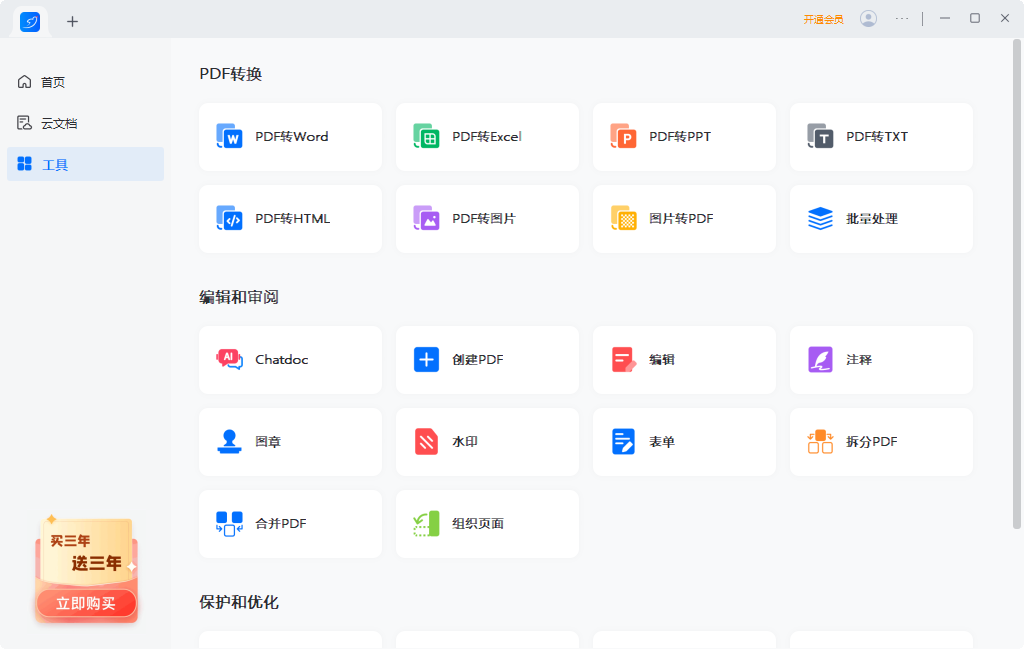Click the 组织页面 label text
Screen dimensions: 1024x649
click(478, 524)
